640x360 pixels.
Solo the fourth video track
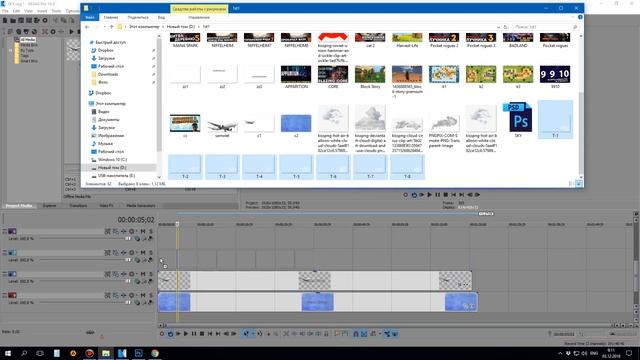coord(151,295)
